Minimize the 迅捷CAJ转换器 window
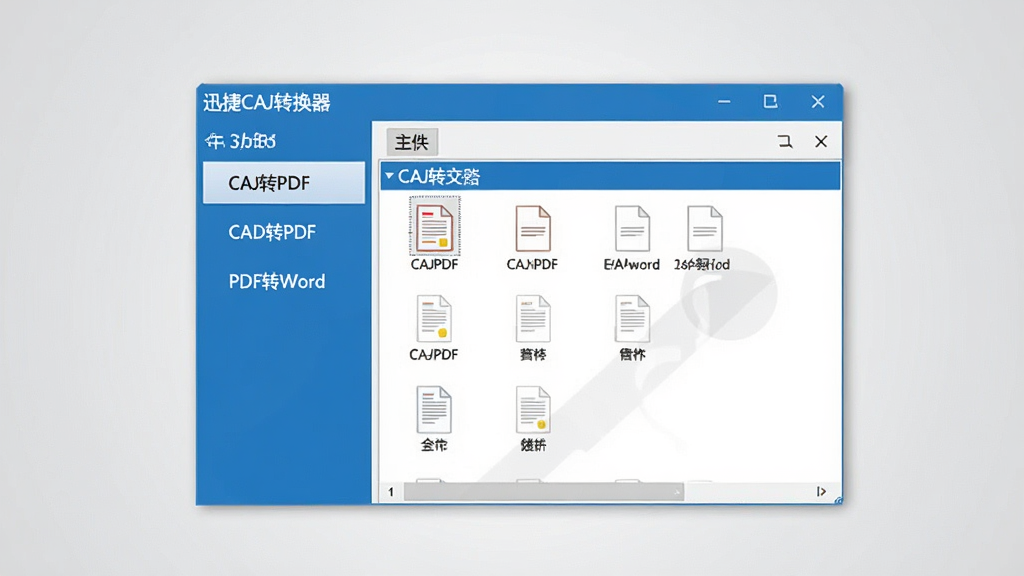Viewport: 1024px width, 576px height. click(724, 102)
